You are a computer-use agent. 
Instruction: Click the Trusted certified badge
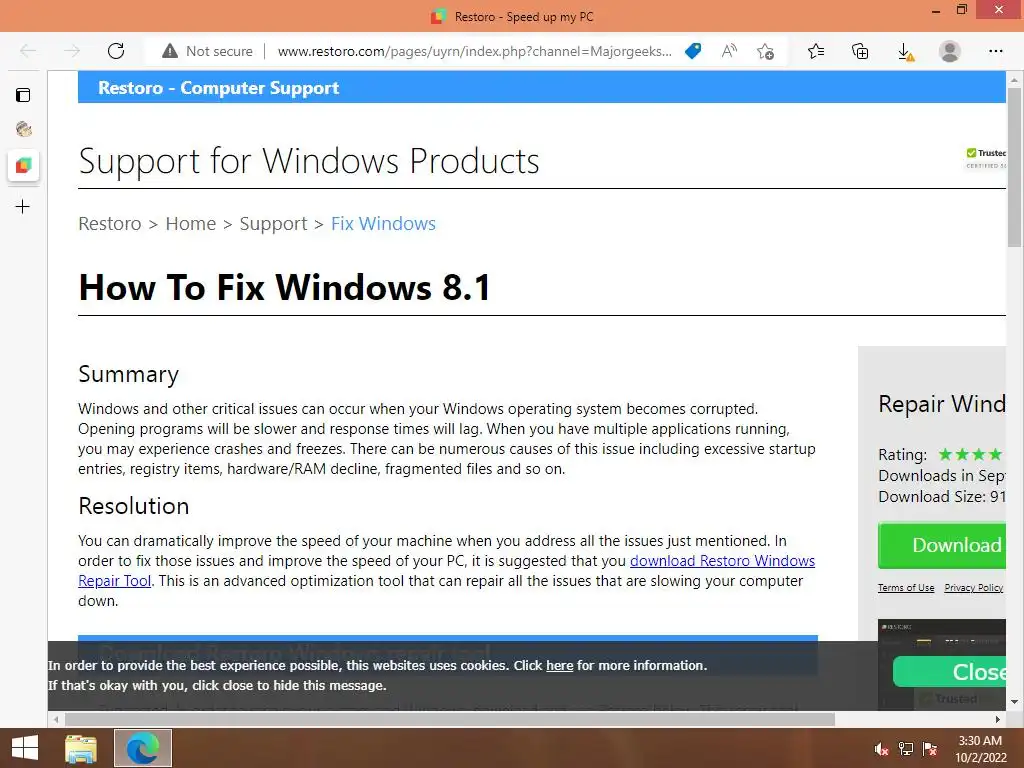coord(985,157)
